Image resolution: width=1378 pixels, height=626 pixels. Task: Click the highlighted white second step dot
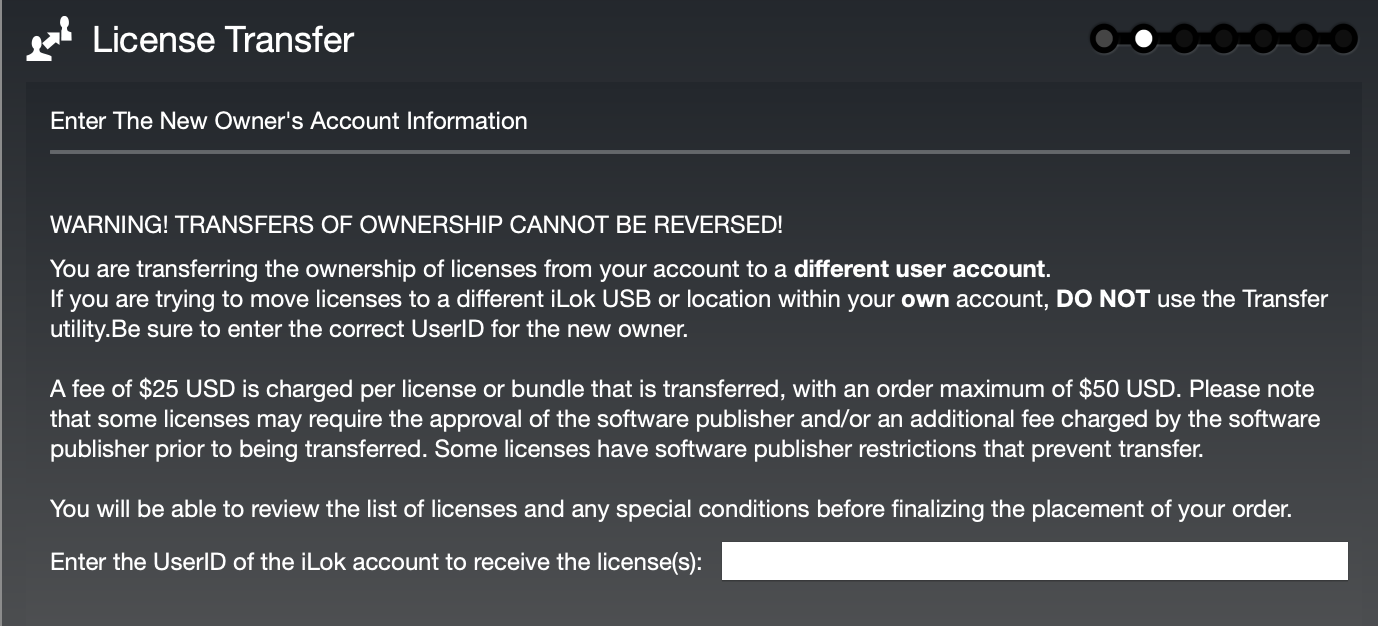(x=1144, y=39)
